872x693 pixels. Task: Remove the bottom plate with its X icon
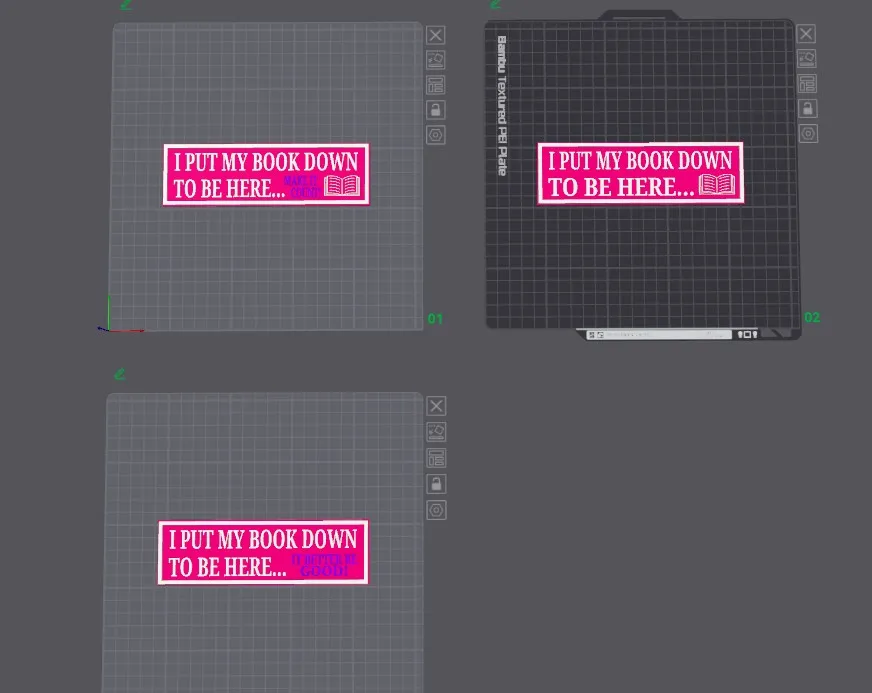[436, 406]
